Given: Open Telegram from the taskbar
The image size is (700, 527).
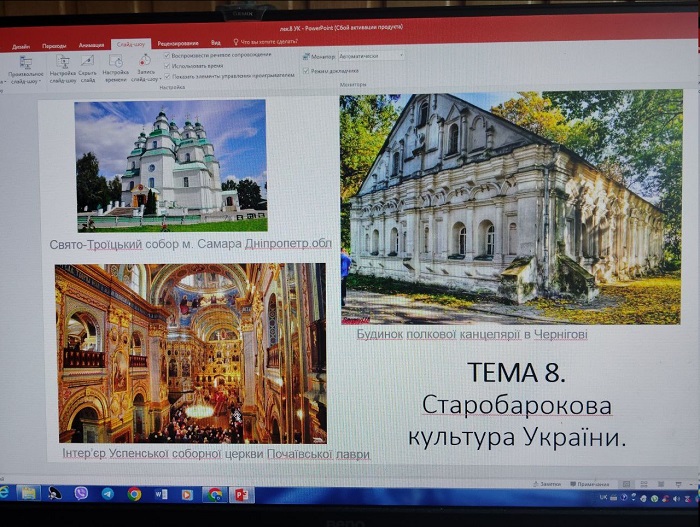Looking at the screenshot, I should point(107,493).
